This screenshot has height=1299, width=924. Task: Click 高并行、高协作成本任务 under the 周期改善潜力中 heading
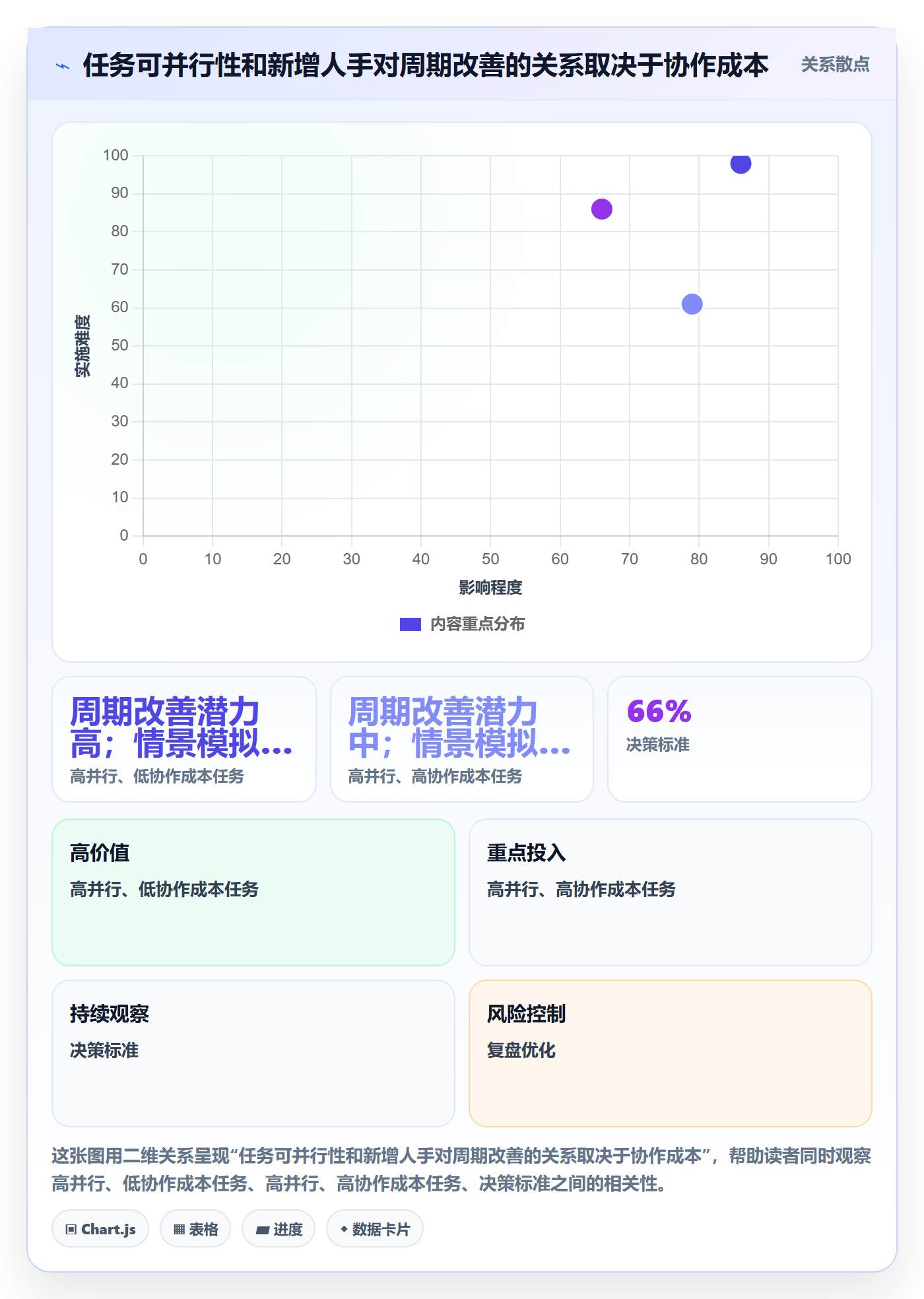(x=435, y=776)
